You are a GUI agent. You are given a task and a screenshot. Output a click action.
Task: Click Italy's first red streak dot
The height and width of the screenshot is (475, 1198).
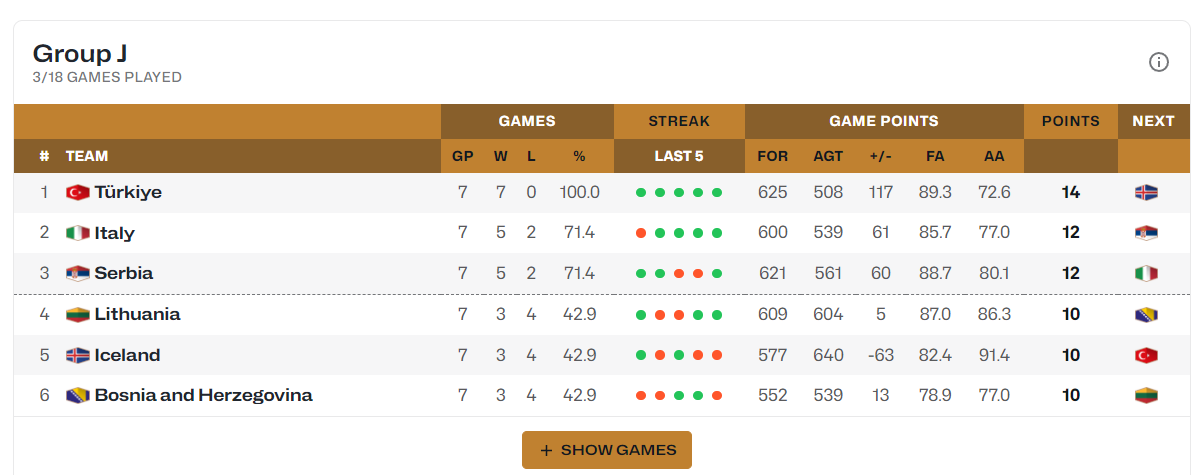click(641, 233)
